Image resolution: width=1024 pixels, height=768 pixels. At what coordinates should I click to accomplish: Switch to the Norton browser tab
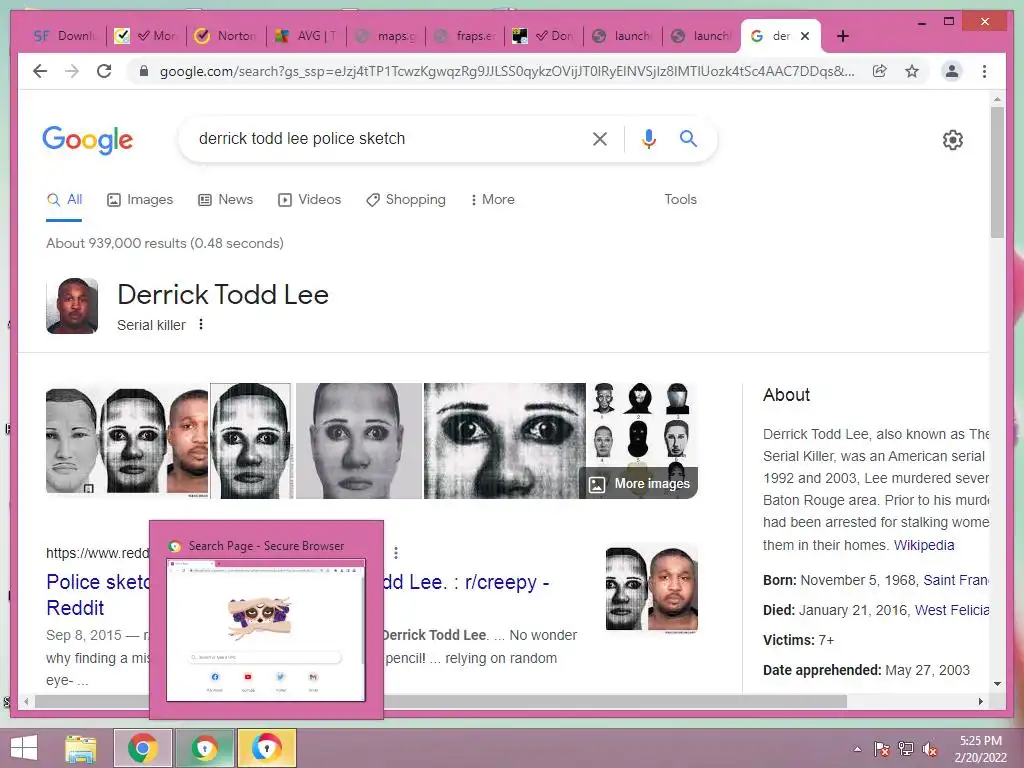[226, 36]
